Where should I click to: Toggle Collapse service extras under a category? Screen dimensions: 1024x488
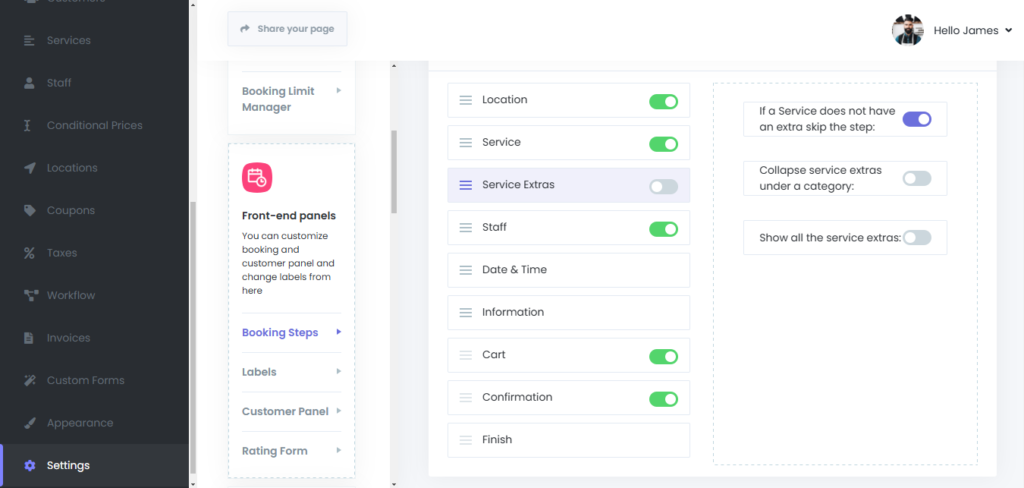pos(916,178)
